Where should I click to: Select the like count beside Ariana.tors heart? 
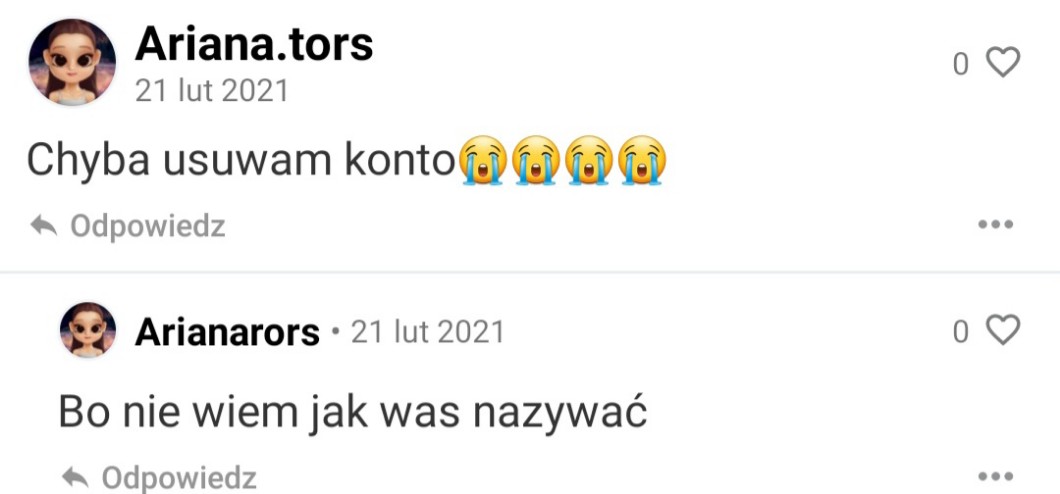tap(961, 64)
